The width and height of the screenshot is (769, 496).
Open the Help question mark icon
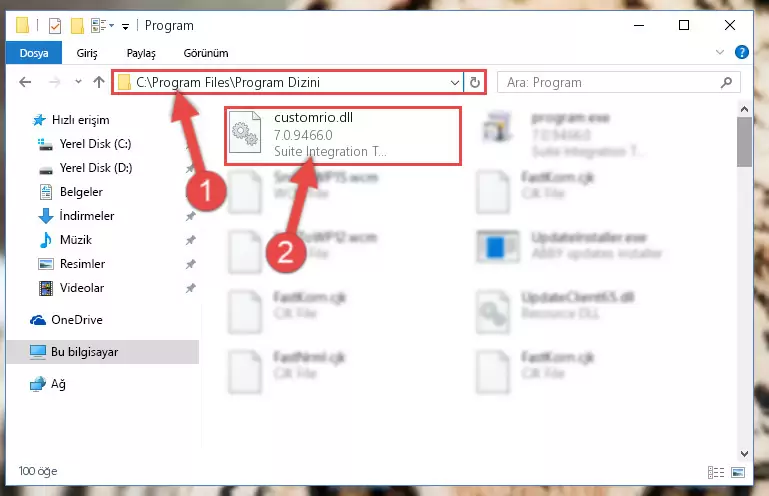742,52
